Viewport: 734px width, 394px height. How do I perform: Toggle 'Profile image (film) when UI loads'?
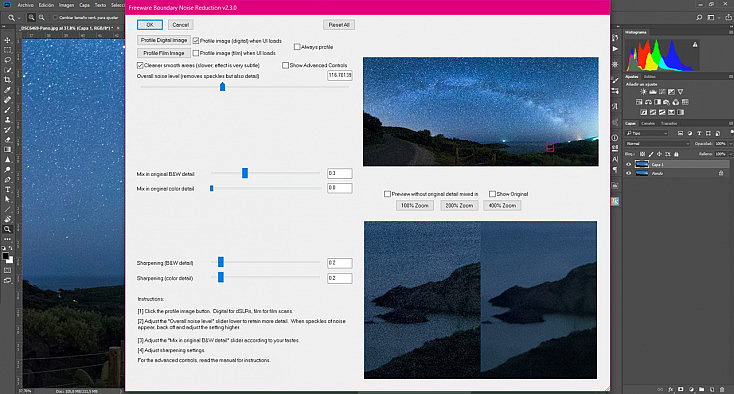tap(196, 53)
